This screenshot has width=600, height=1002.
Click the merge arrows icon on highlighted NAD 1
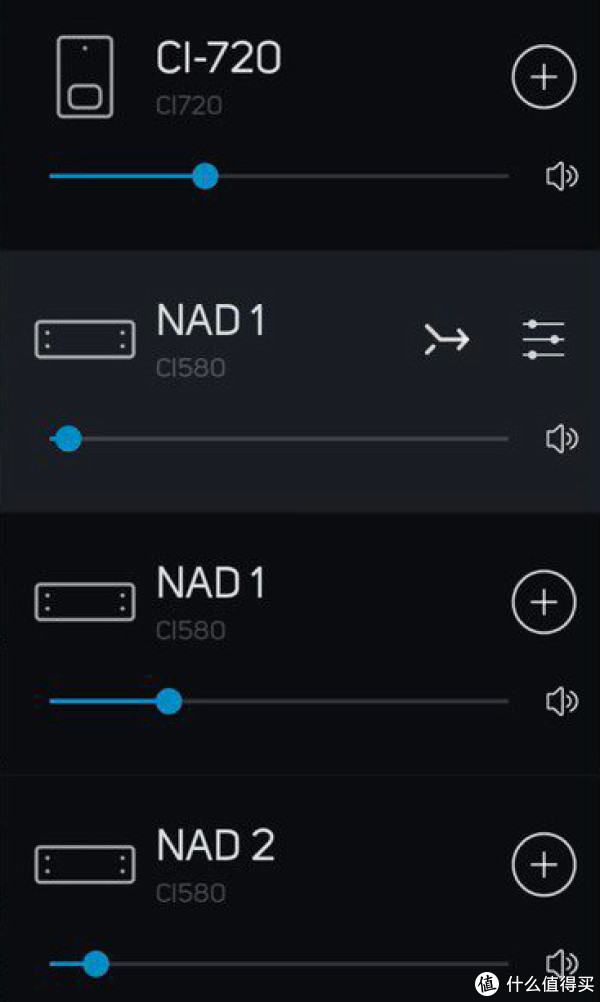(447, 339)
